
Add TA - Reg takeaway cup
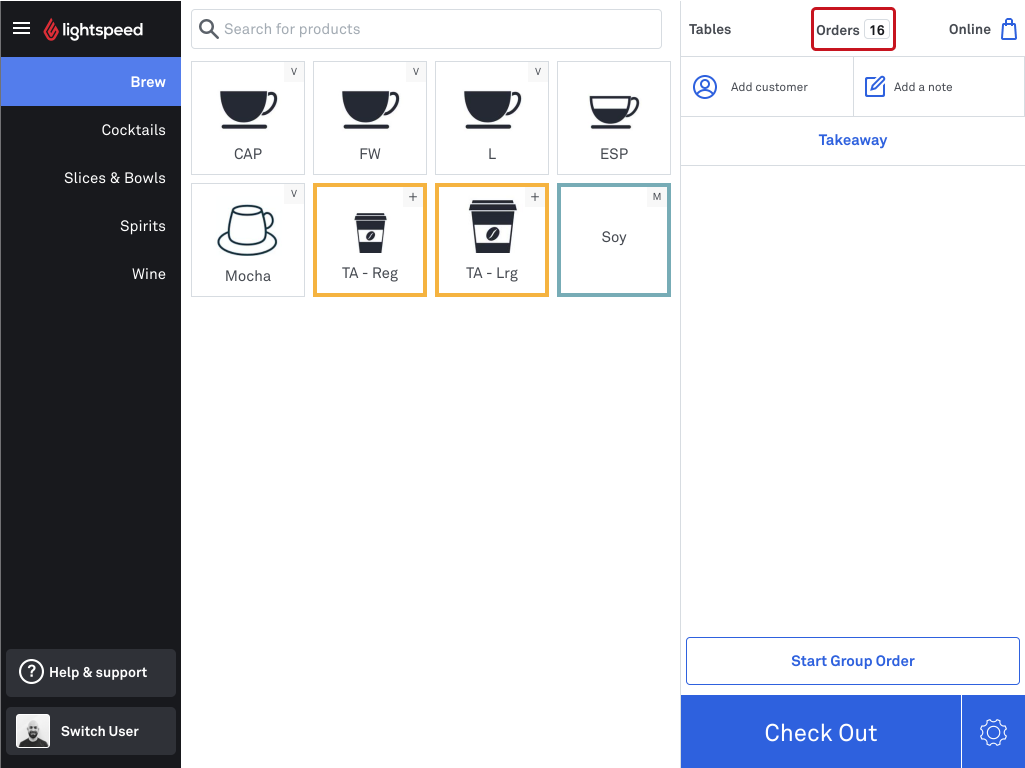(370, 240)
